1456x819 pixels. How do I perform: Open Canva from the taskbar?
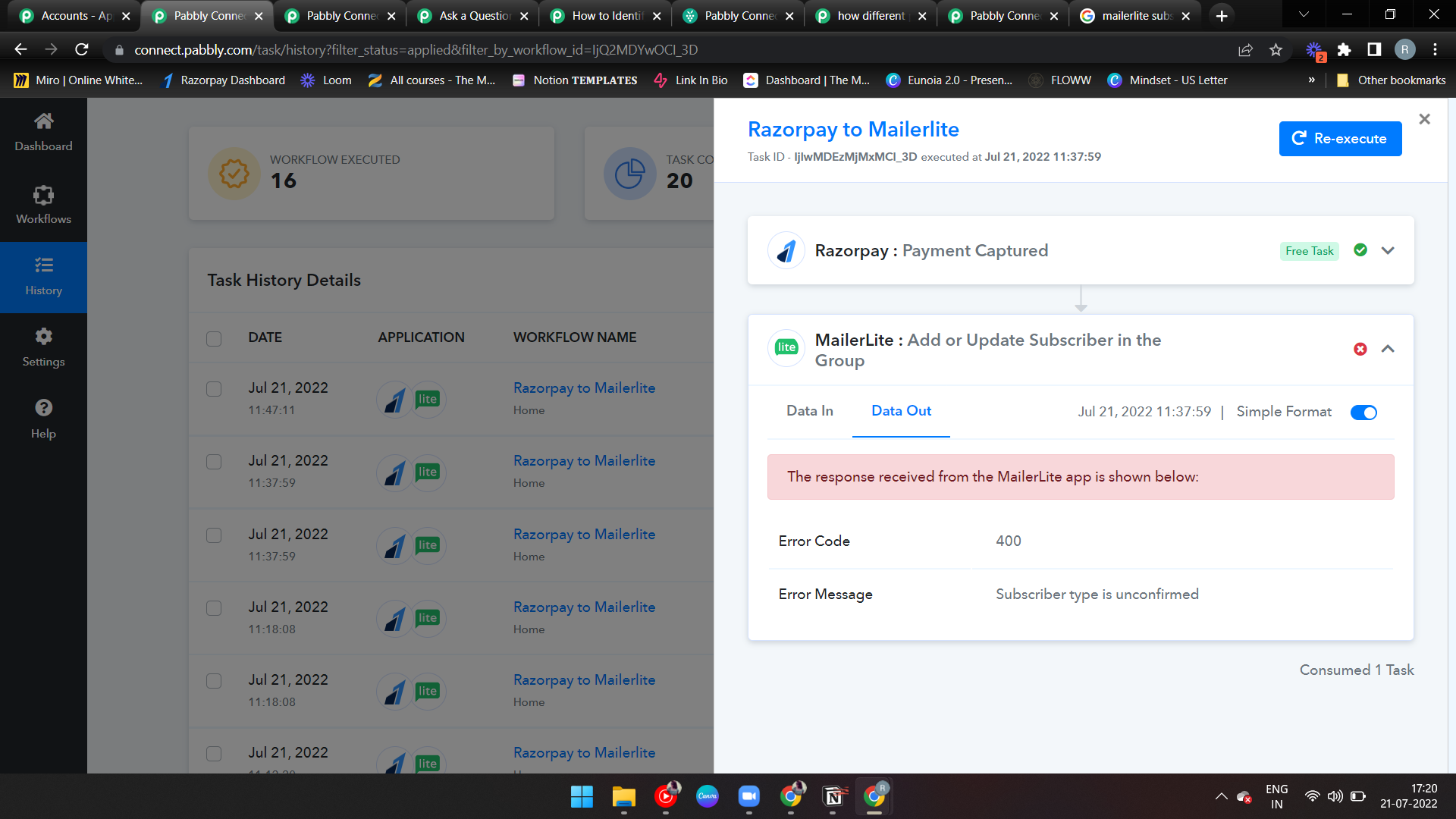click(x=707, y=796)
